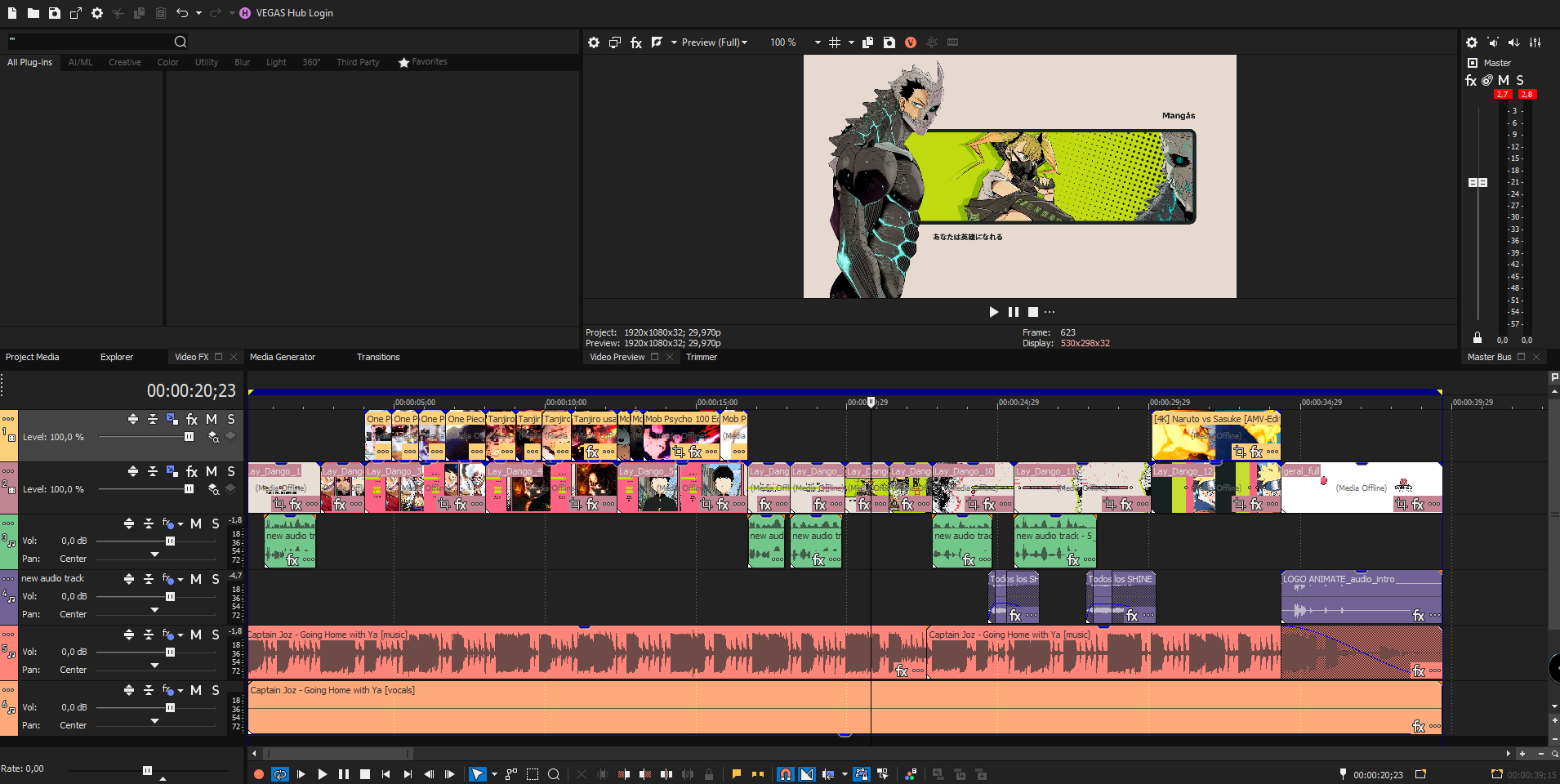Screen dimensions: 1560x784
Task: Open the Preview (Full) quality dropdown
Action: [x=715, y=42]
